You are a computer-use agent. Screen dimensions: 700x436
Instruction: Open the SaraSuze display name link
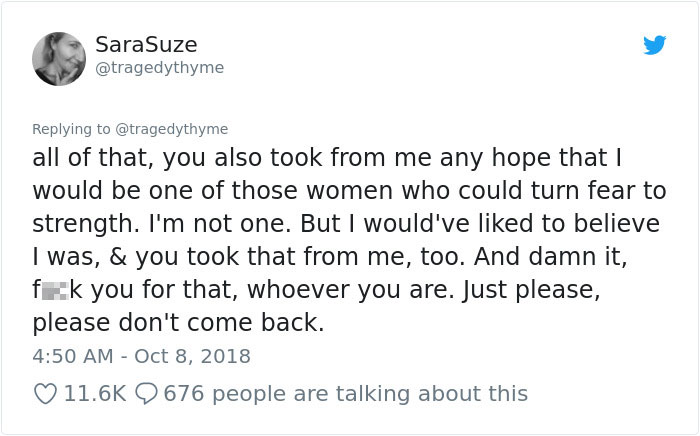click(x=146, y=45)
